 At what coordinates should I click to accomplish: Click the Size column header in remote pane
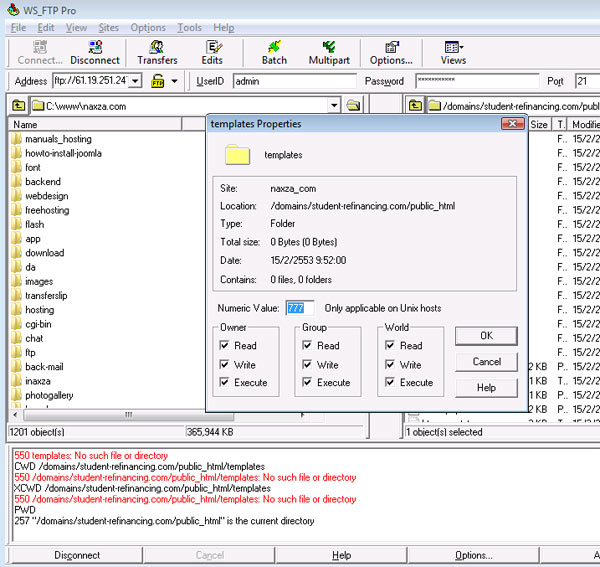click(x=539, y=124)
